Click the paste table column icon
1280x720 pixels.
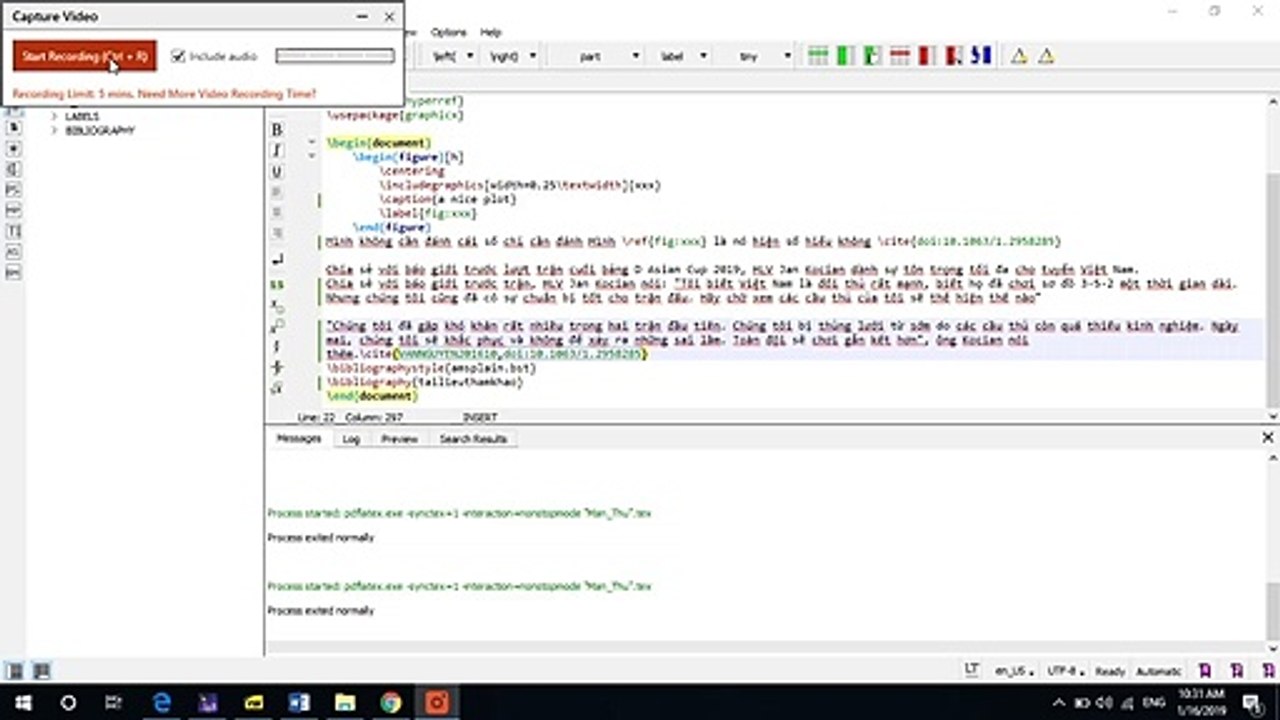coord(872,56)
